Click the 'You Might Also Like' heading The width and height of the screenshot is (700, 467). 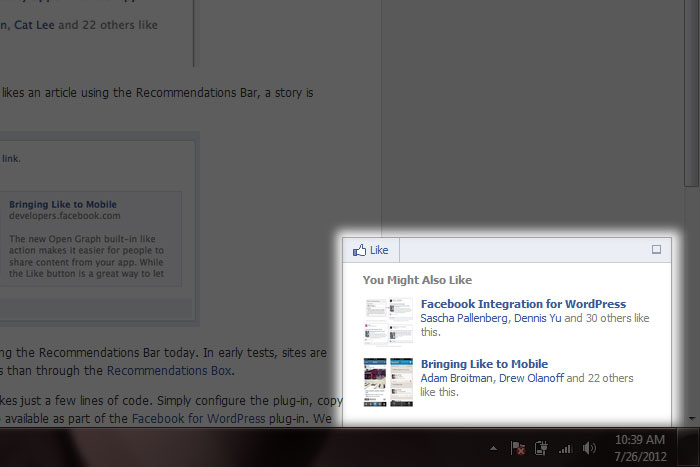(417, 280)
